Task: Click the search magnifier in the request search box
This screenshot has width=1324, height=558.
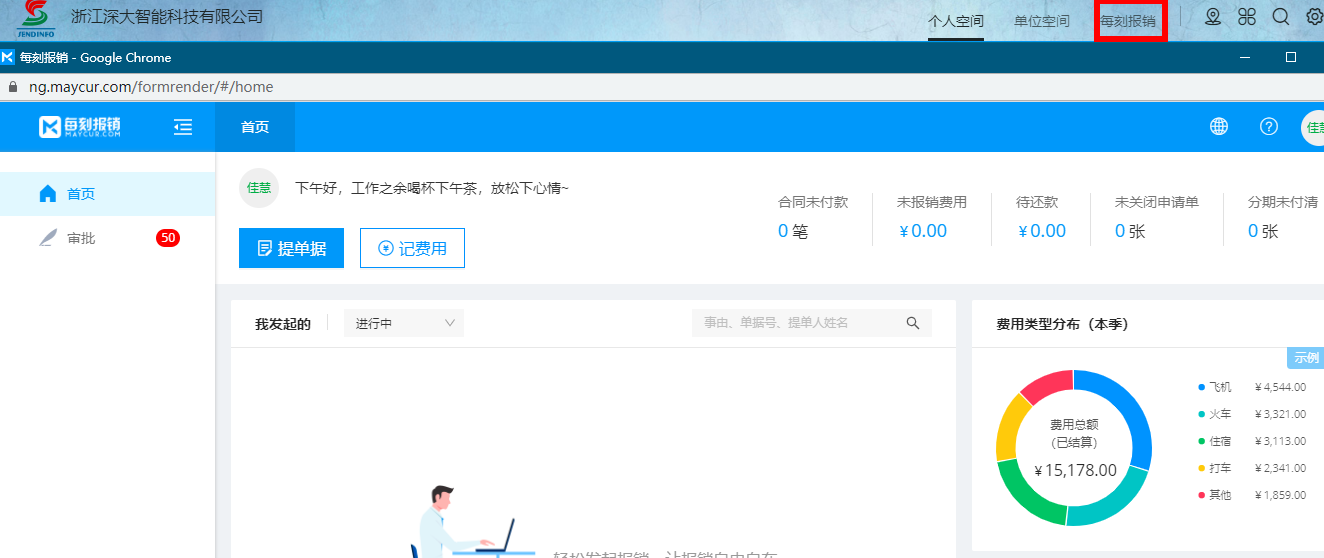Action: coord(912,323)
